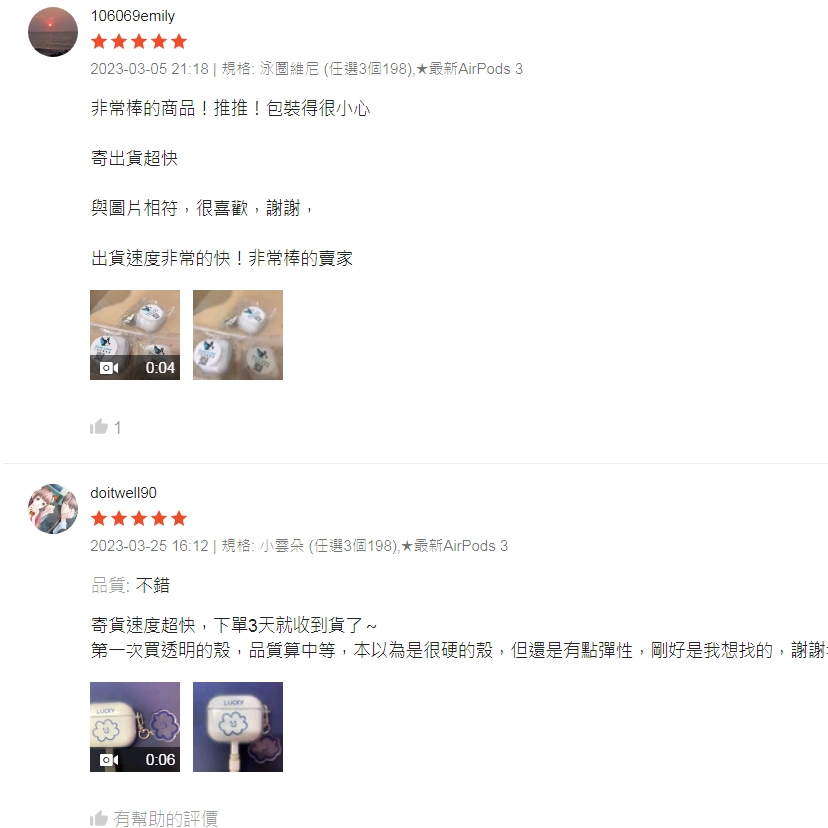The image size is (828, 828).
Task: Click username doitwell90
Action: point(124,493)
